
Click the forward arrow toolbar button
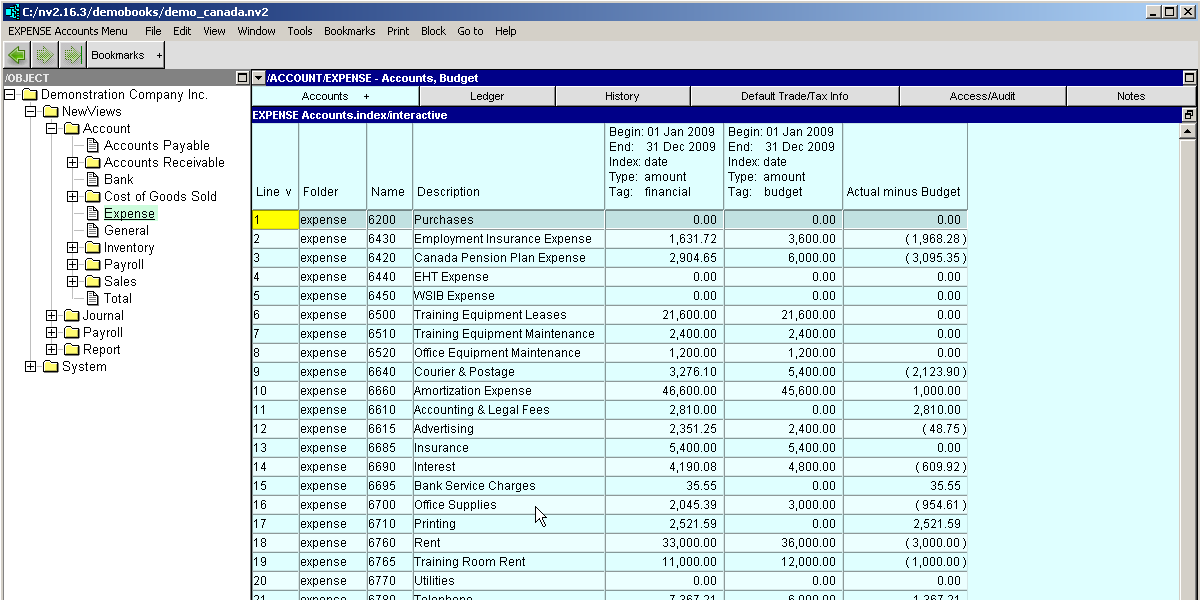coord(44,55)
